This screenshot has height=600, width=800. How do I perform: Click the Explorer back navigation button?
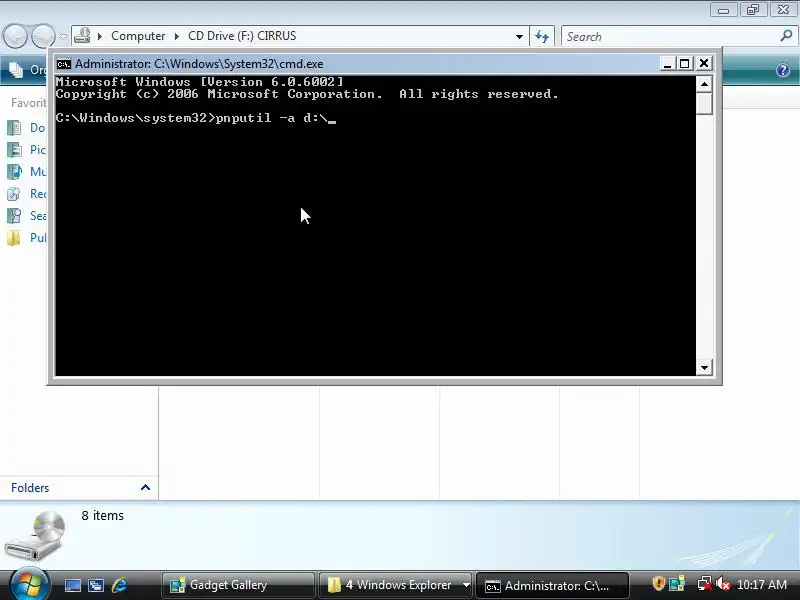point(15,36)
